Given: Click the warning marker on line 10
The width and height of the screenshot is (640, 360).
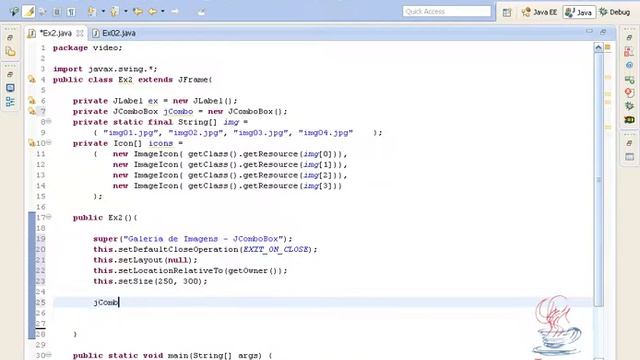Looking at the screenshot, I should coord(31,143).
